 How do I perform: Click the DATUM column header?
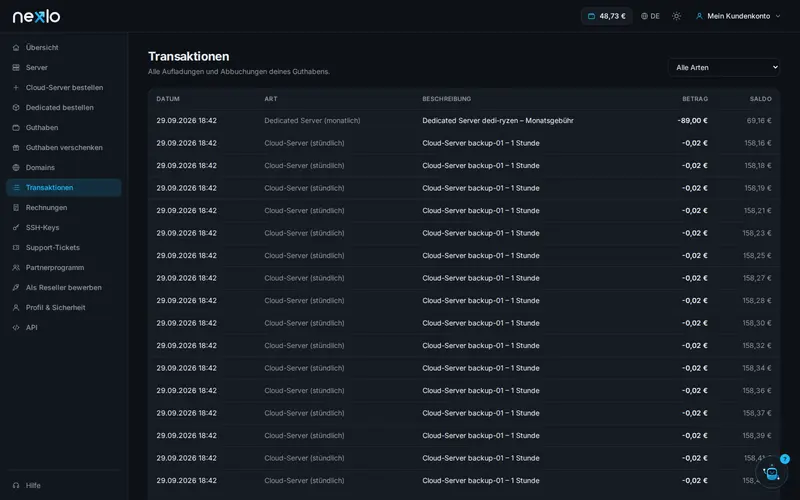[168, 99]
